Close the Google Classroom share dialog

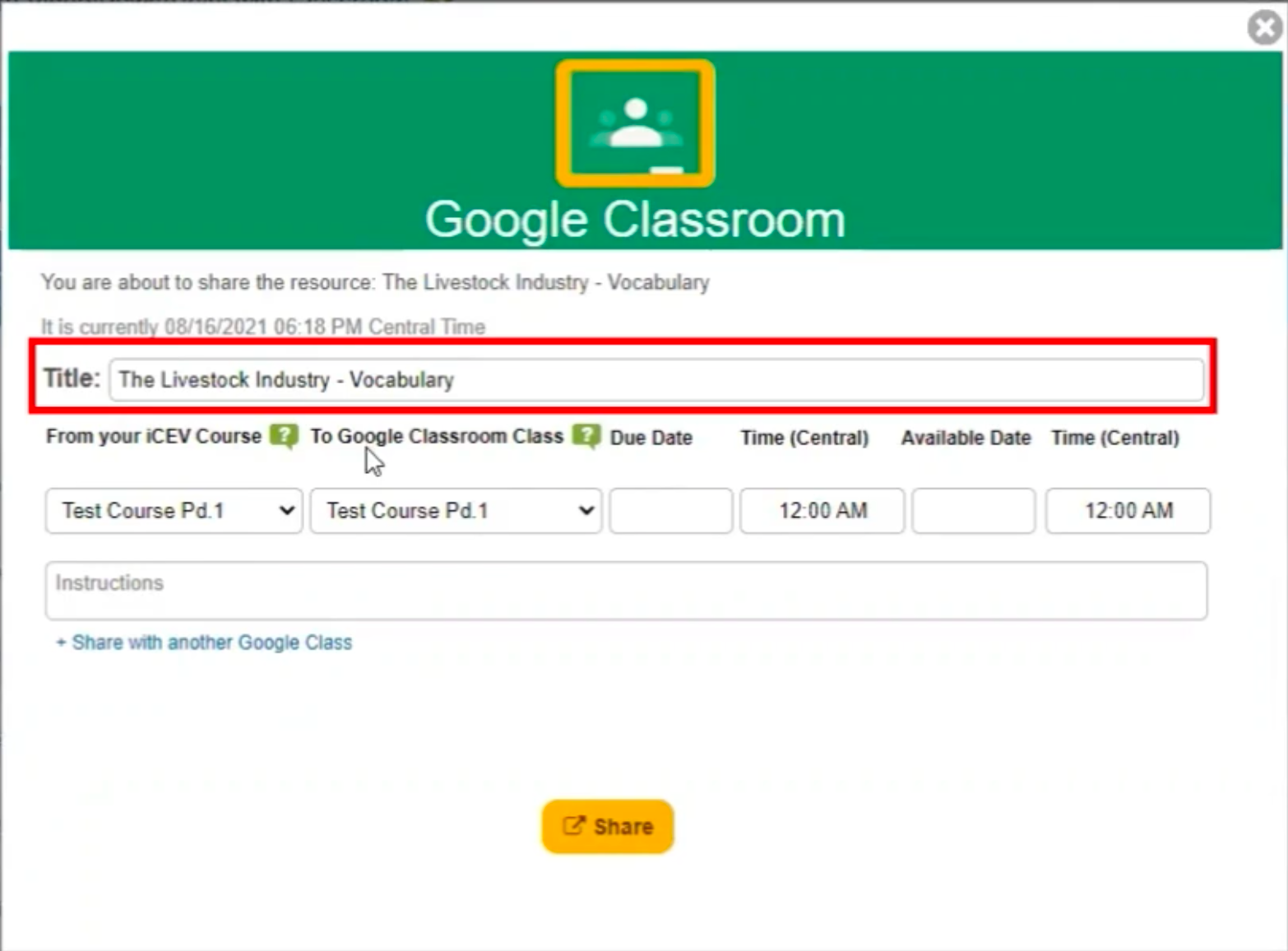(x=1265, y=27)
